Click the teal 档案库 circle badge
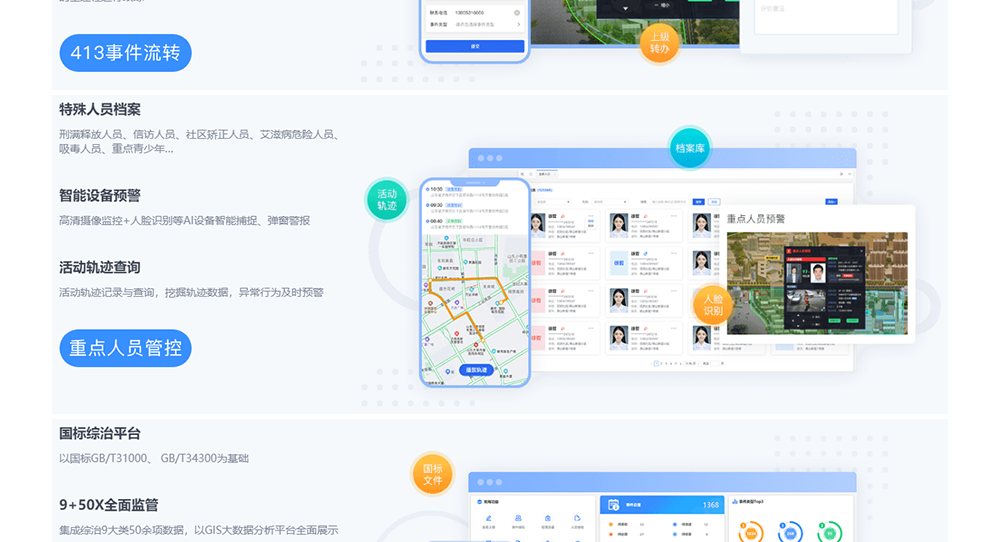Image resolution: width=1000 pixels, height=542 pixels. (x=689, y=149)
